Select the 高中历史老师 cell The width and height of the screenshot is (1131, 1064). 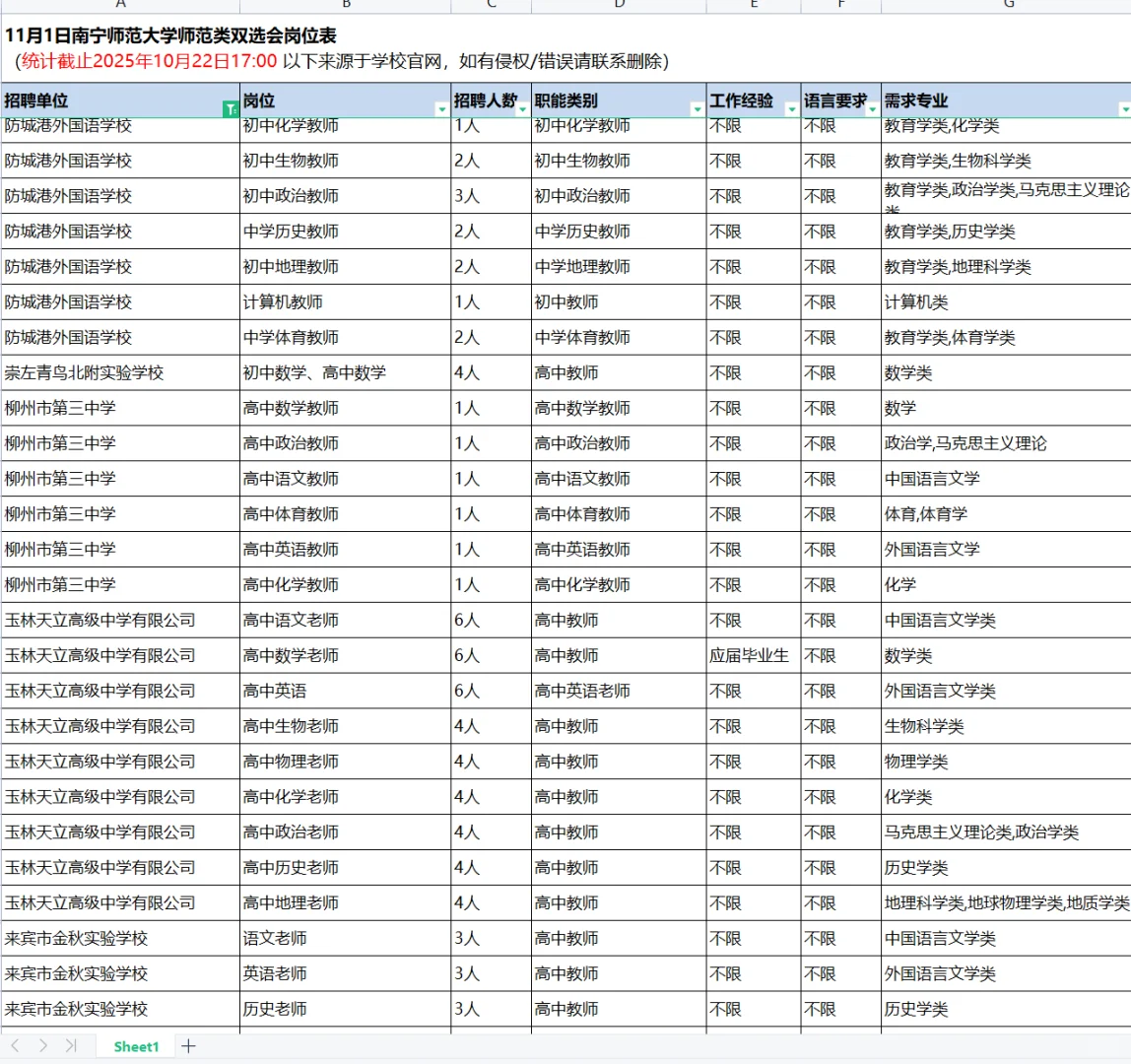[x=346, y=868]
